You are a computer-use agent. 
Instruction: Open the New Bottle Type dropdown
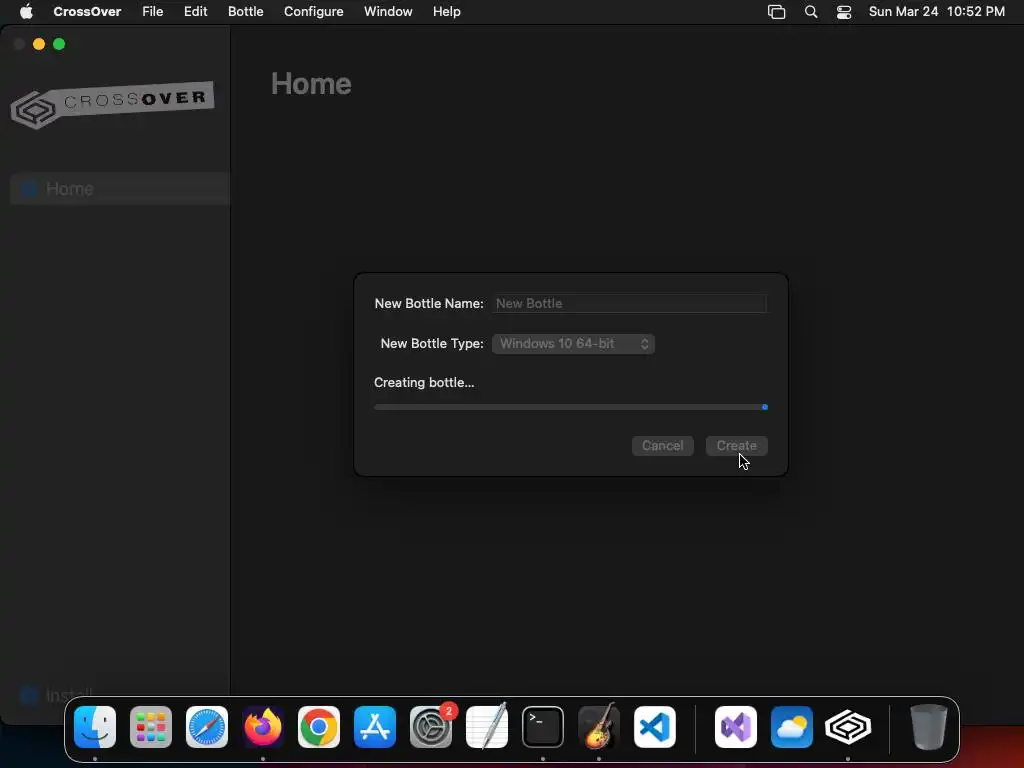tap(573, 344)
